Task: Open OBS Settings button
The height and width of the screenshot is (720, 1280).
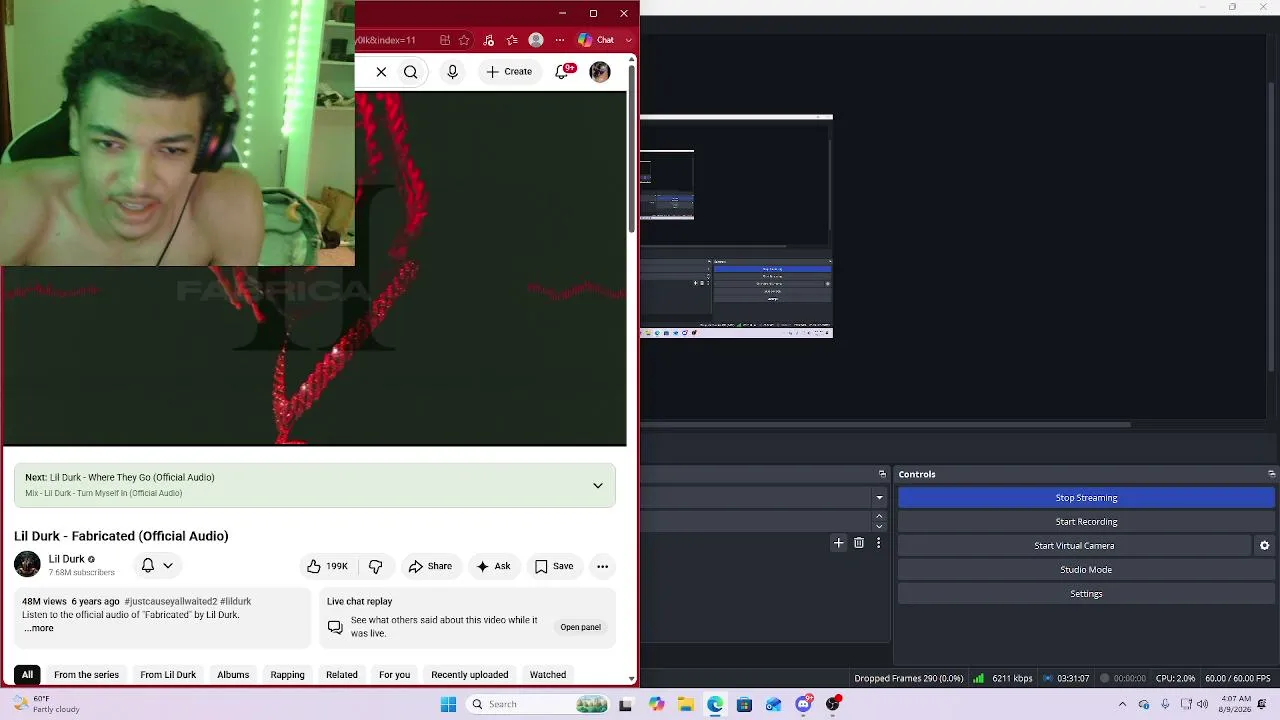Action: pyautogui.click(x=1086, y=594)
